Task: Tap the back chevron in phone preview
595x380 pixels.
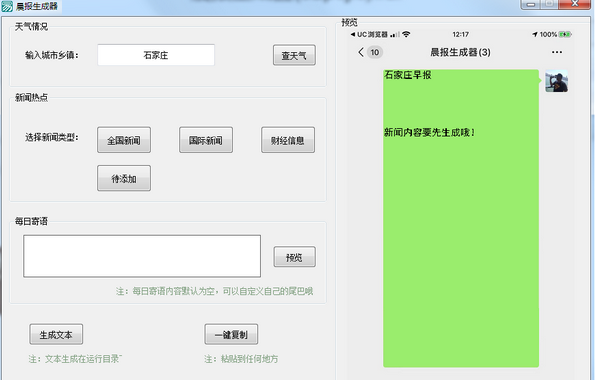Action: tap(361, 52)
